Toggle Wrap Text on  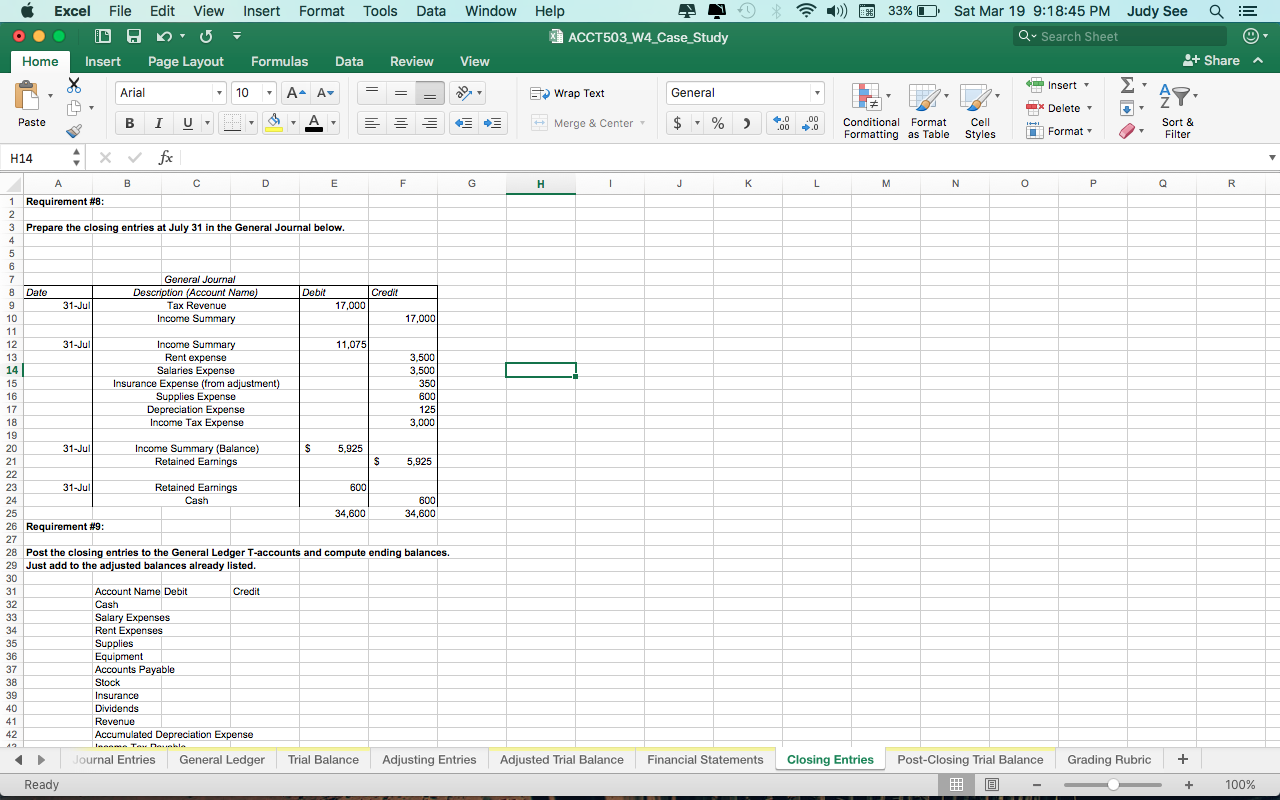pyautogui.click(x=568, y=93)
